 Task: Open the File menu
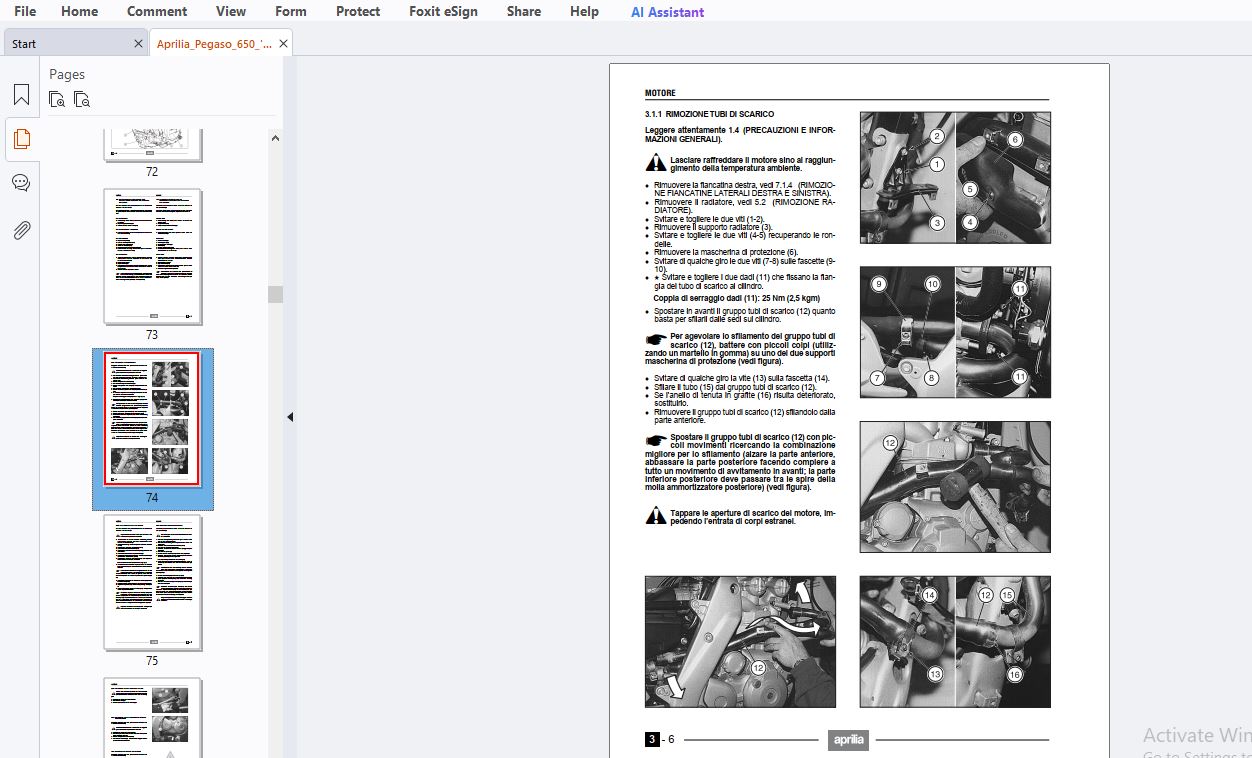click(25, 11)
